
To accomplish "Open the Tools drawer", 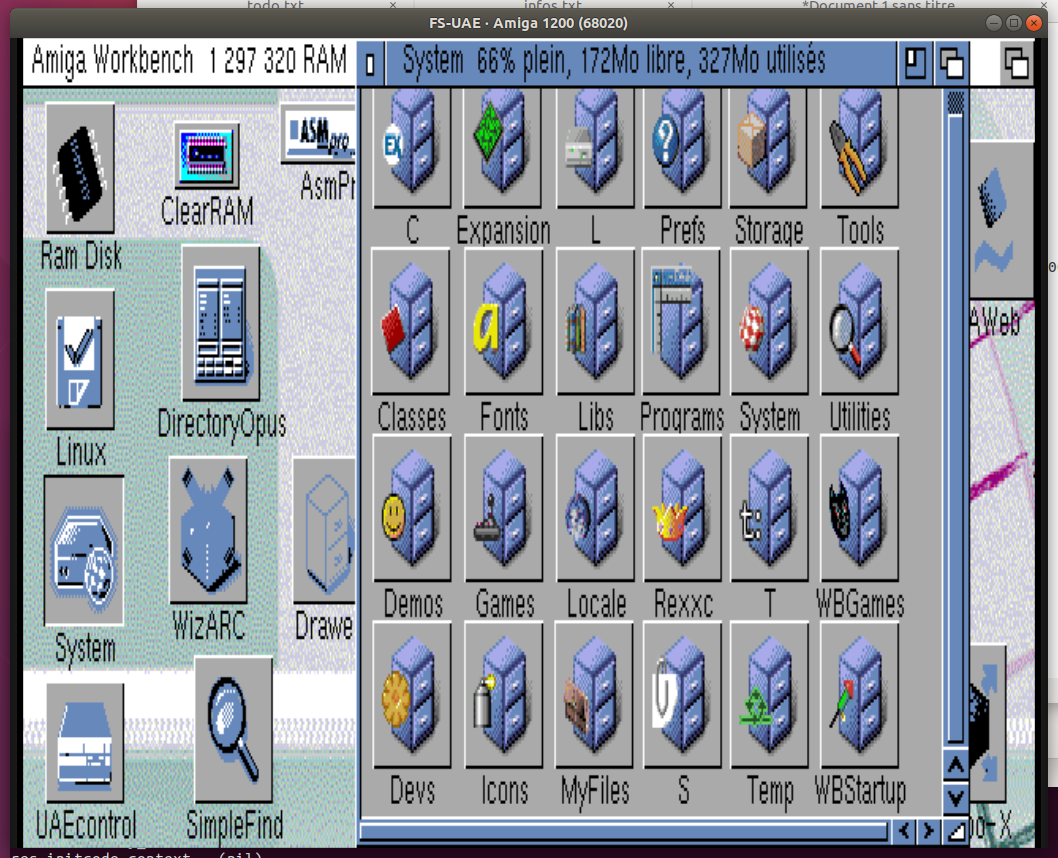I will pyautogui.click(x=859, y=148).
